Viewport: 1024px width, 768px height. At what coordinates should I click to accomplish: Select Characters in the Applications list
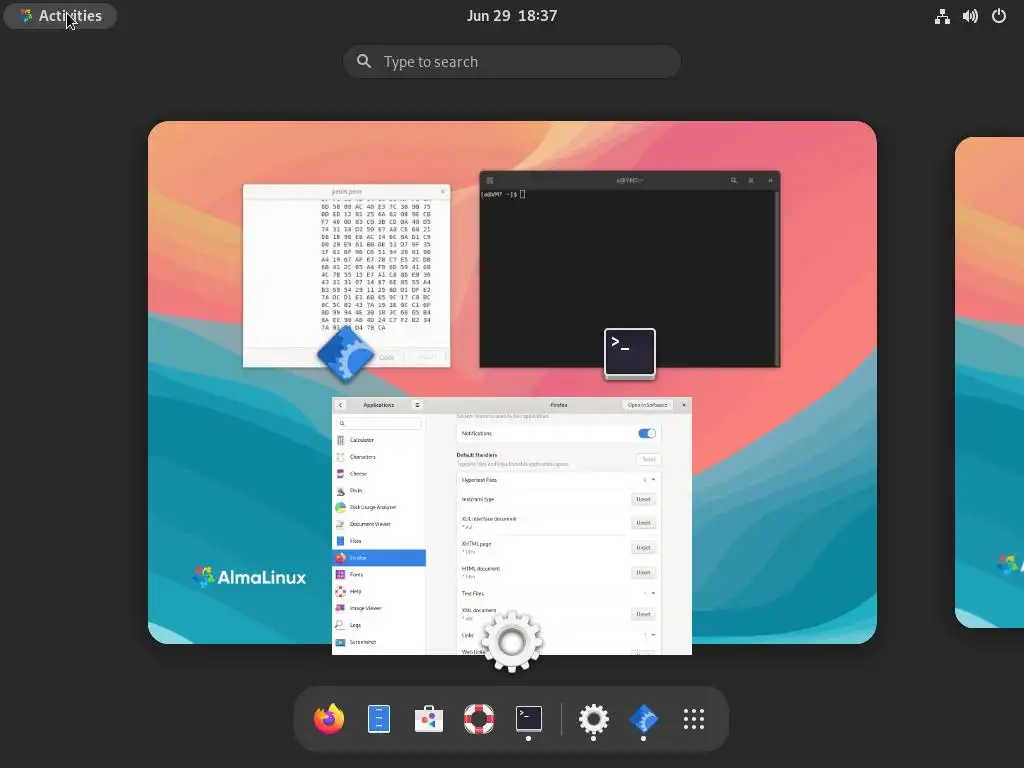[379, 457]
